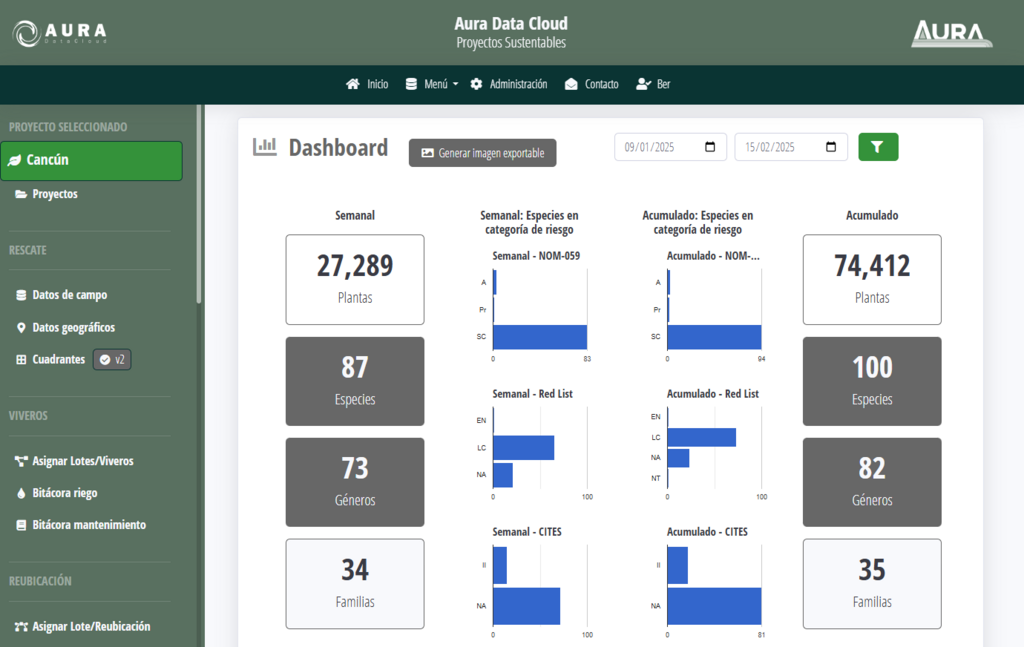1024x647 pixels.
Task: Open the Proyectos folder in sidebar
Action: pos(54,194)
